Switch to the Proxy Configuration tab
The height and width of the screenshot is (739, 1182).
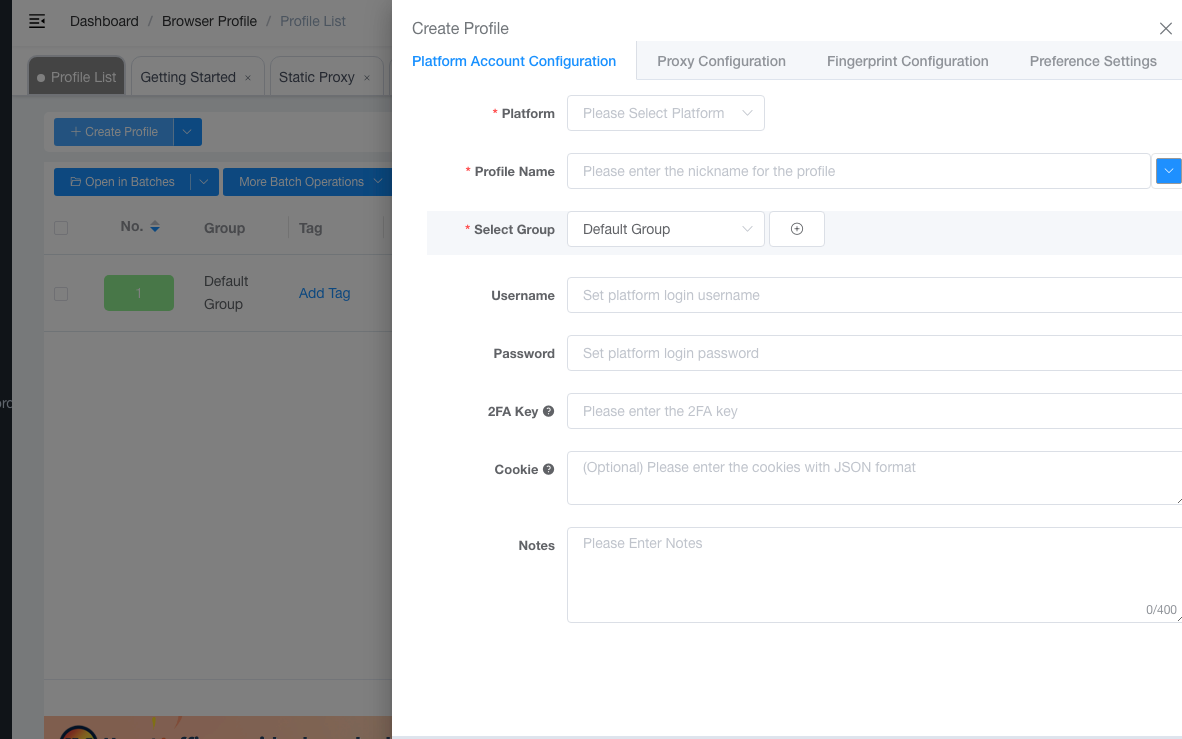pos(721,61)
